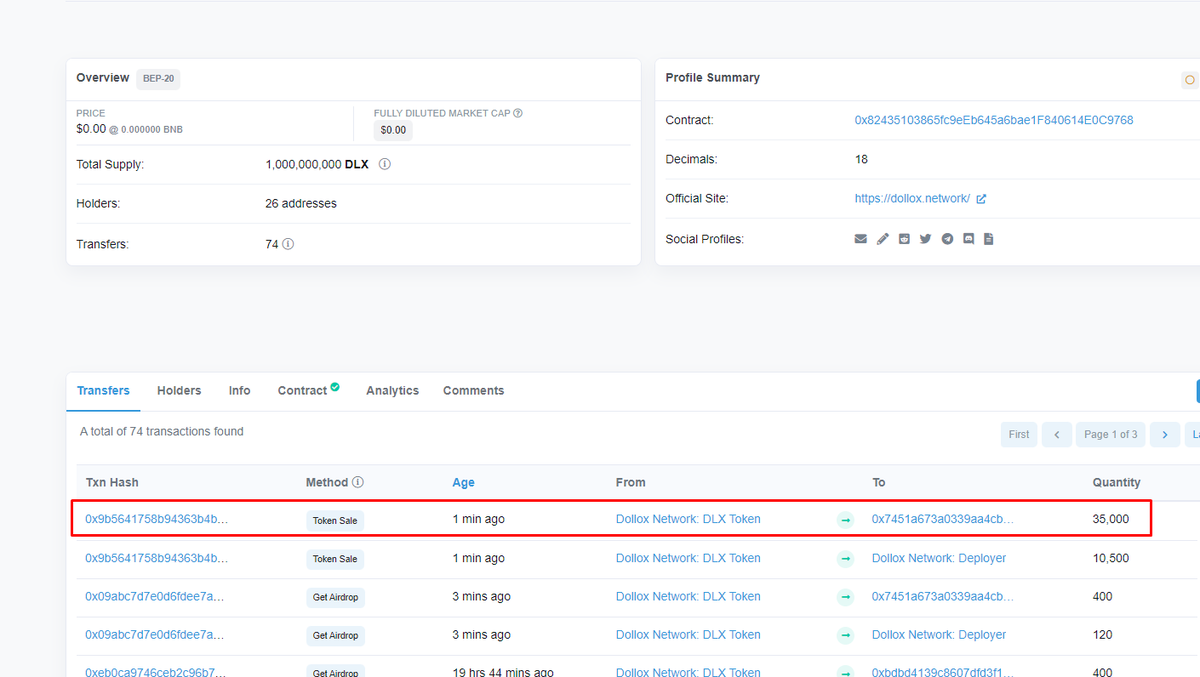Image resolution: width=1200 pixels, height=677 pixels.
Task: Click the Token Sale badge in 35,000 row
Action: tap(335, 520)
